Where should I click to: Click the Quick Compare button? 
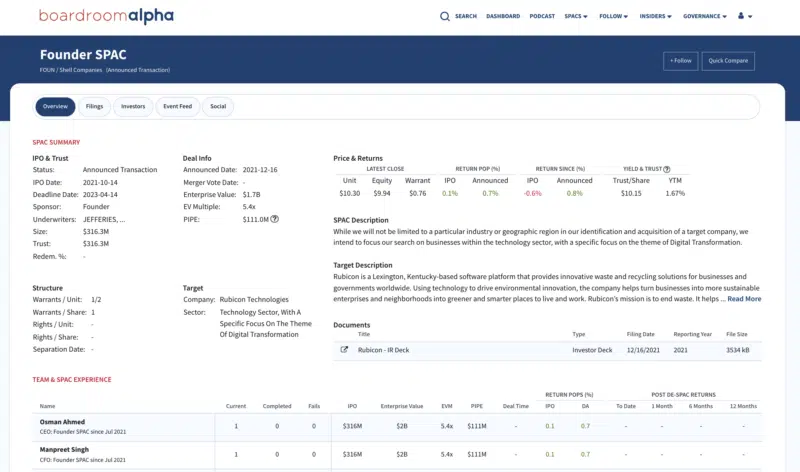pos(728,61)
